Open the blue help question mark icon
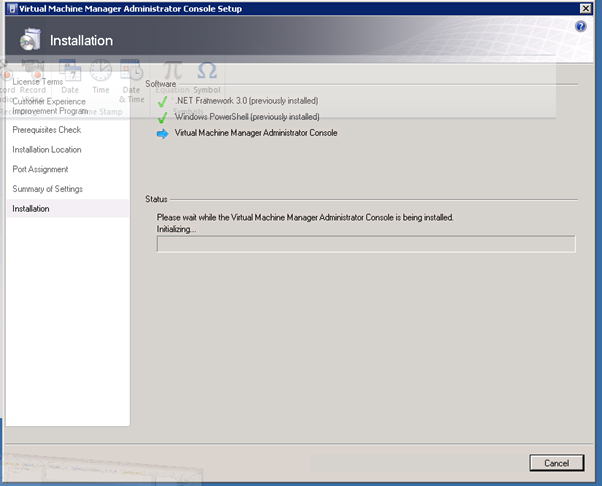This screenshot has width=602, height=486. click(x=580, y=26)
